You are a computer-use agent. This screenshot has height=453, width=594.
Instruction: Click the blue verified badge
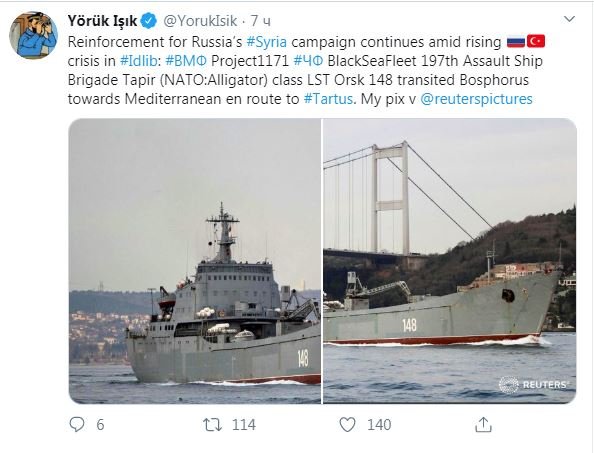tap(149, 21)
